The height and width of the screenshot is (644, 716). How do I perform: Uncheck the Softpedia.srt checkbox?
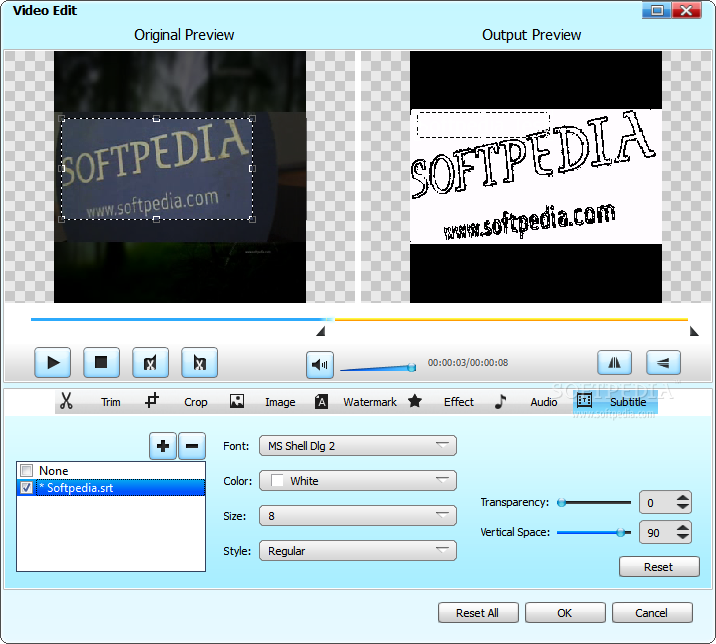26,488
